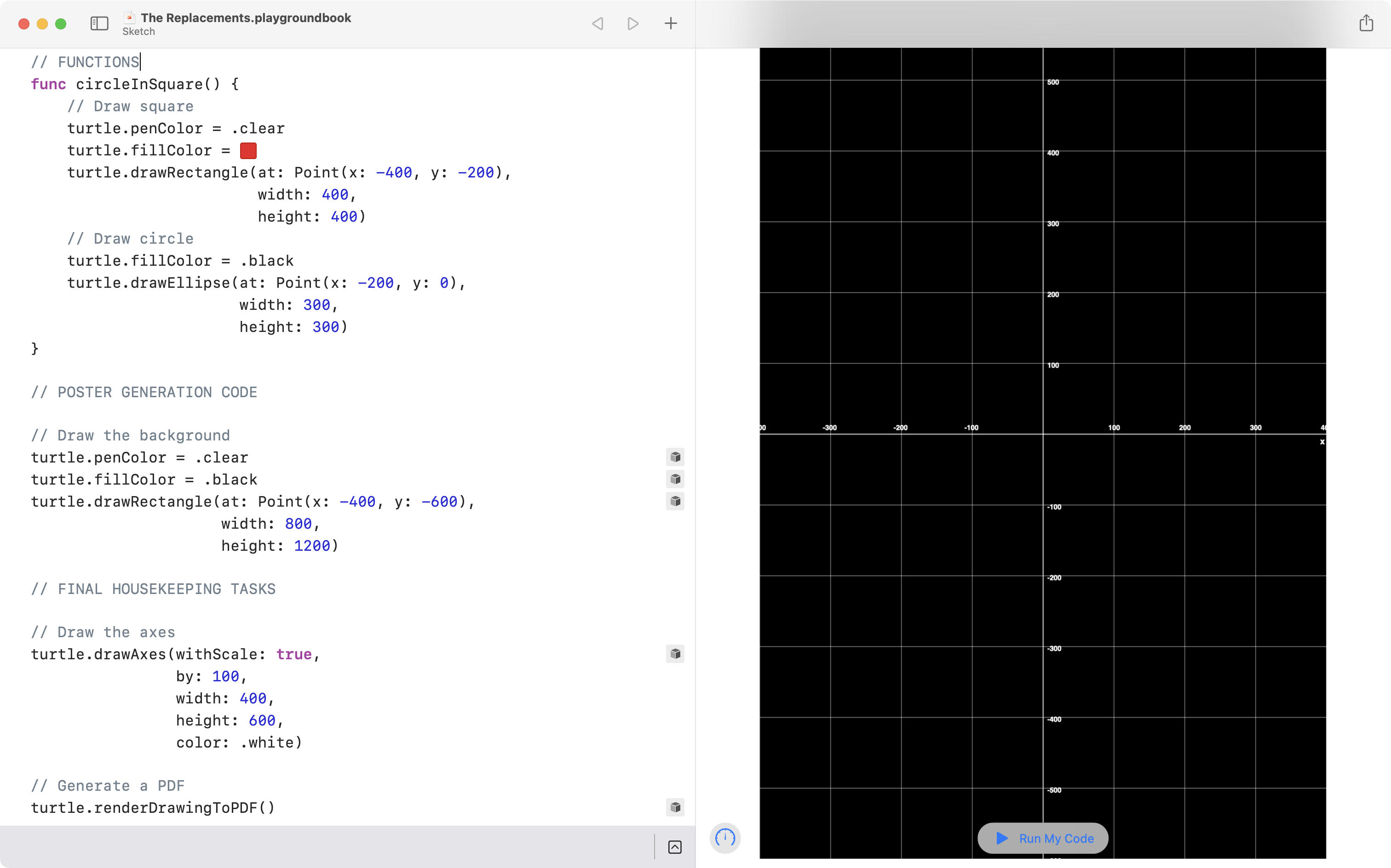Navigate to the previous page arrow

(597, 23)
